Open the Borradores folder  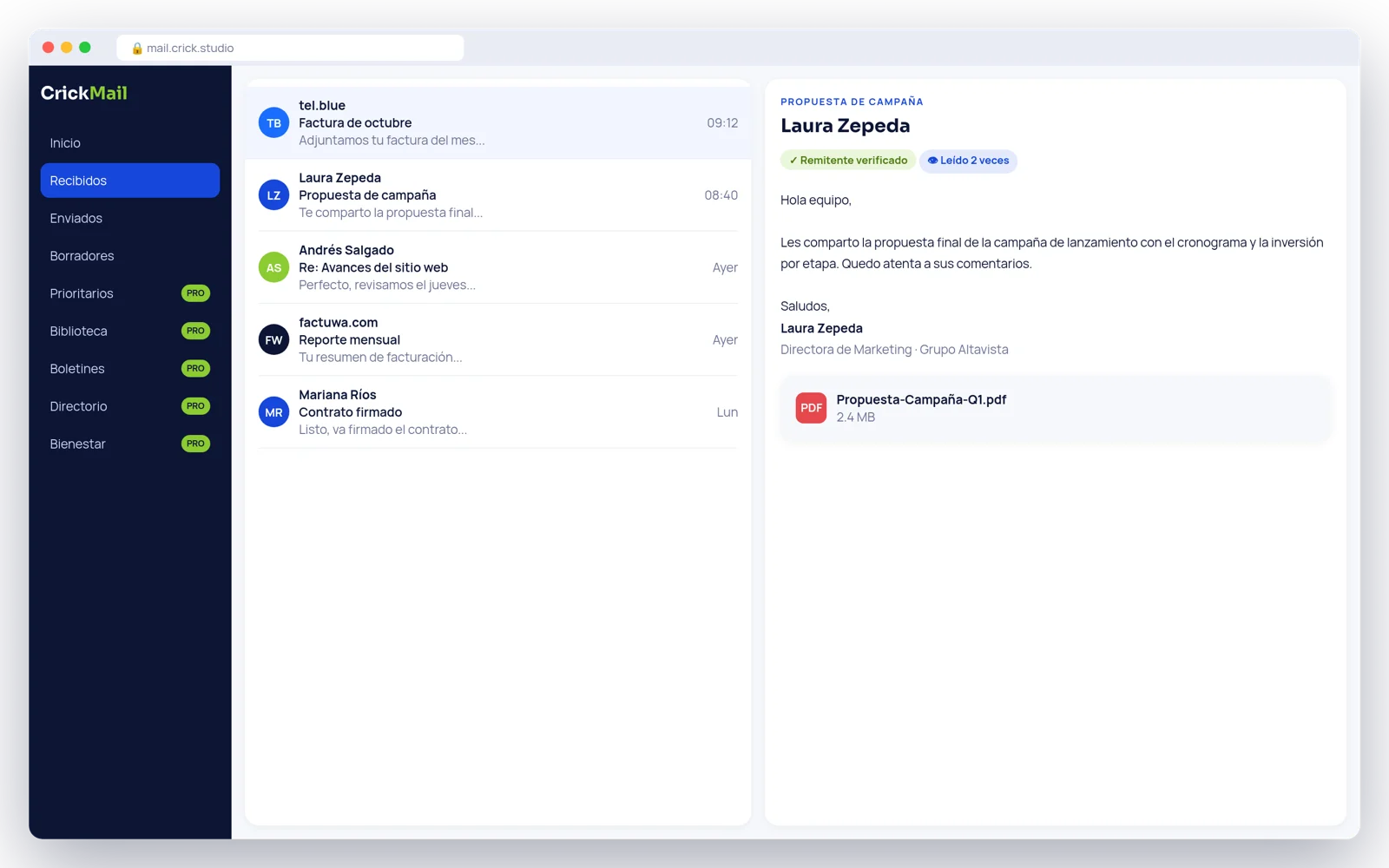click(x=130, y=256)
